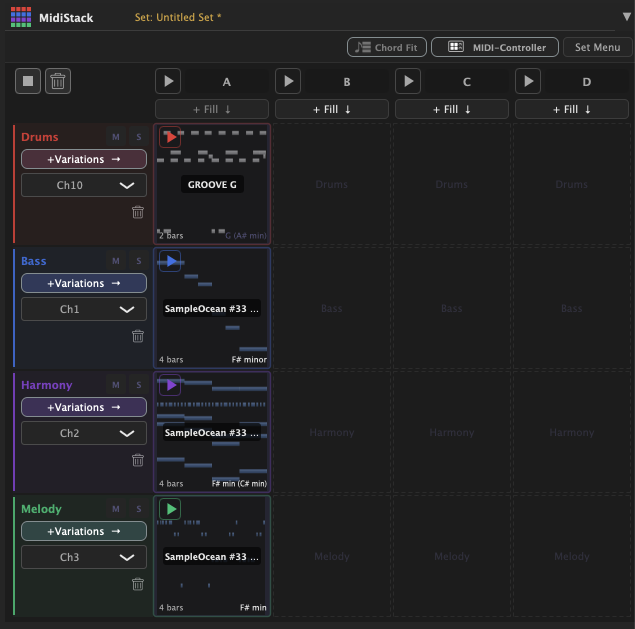Screen dimensions: 635x629
Task: Click the MidiStack colorful grid logo
Action: 21,17
